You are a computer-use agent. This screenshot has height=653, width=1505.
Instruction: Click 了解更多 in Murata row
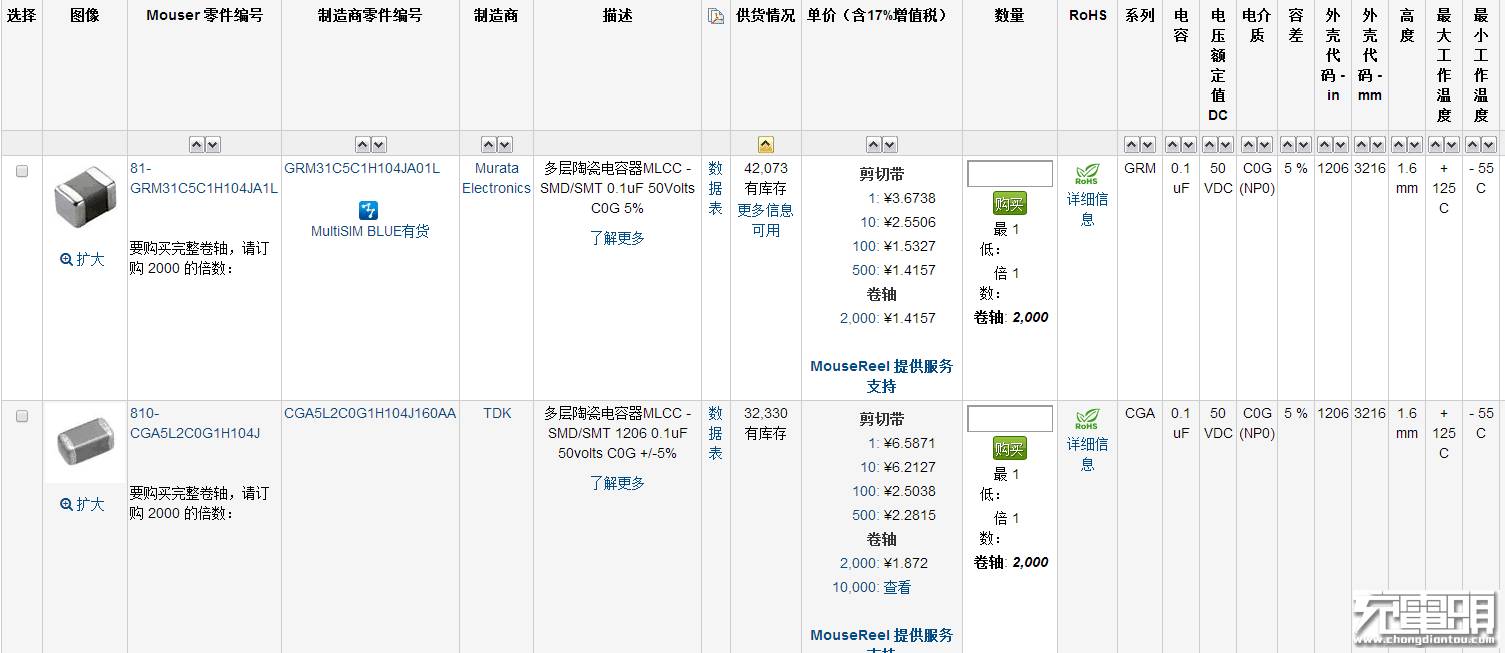click(617, 238)
